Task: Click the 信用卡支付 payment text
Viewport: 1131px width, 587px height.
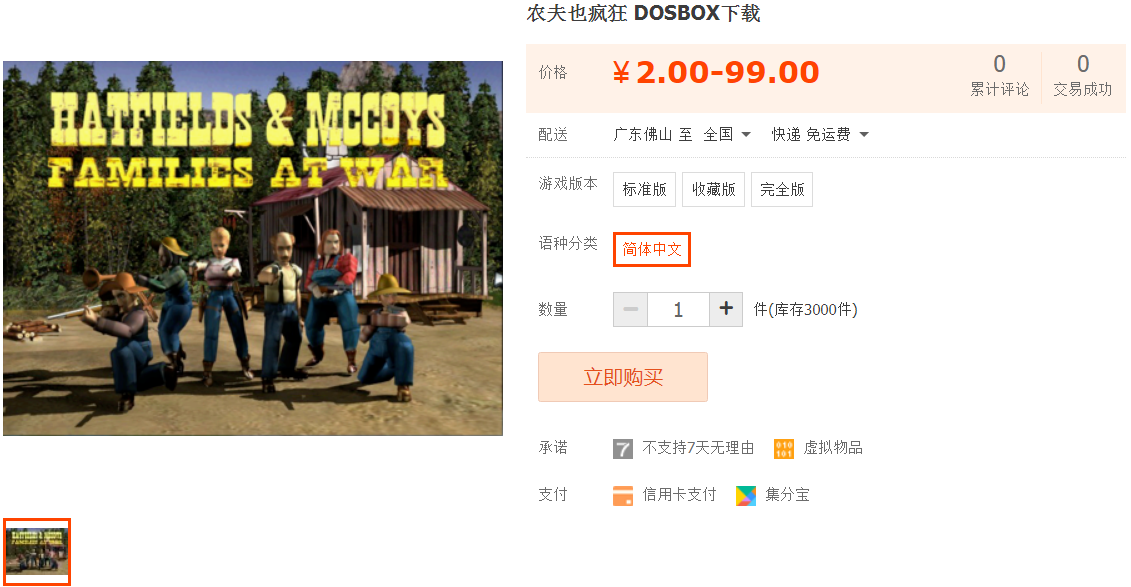Action: [x=679, y=495]
